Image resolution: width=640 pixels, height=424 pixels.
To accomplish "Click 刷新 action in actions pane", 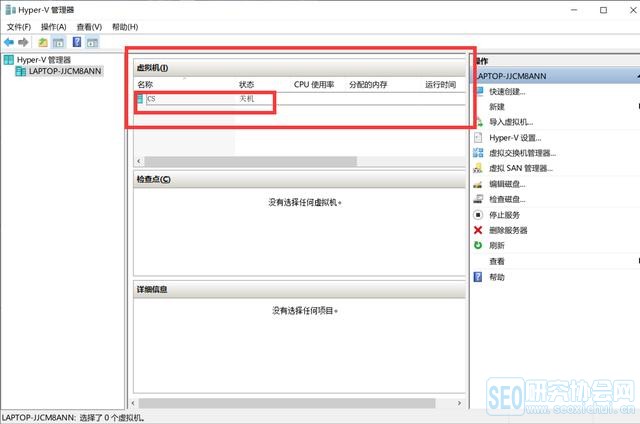I will [x=497, y=245].
